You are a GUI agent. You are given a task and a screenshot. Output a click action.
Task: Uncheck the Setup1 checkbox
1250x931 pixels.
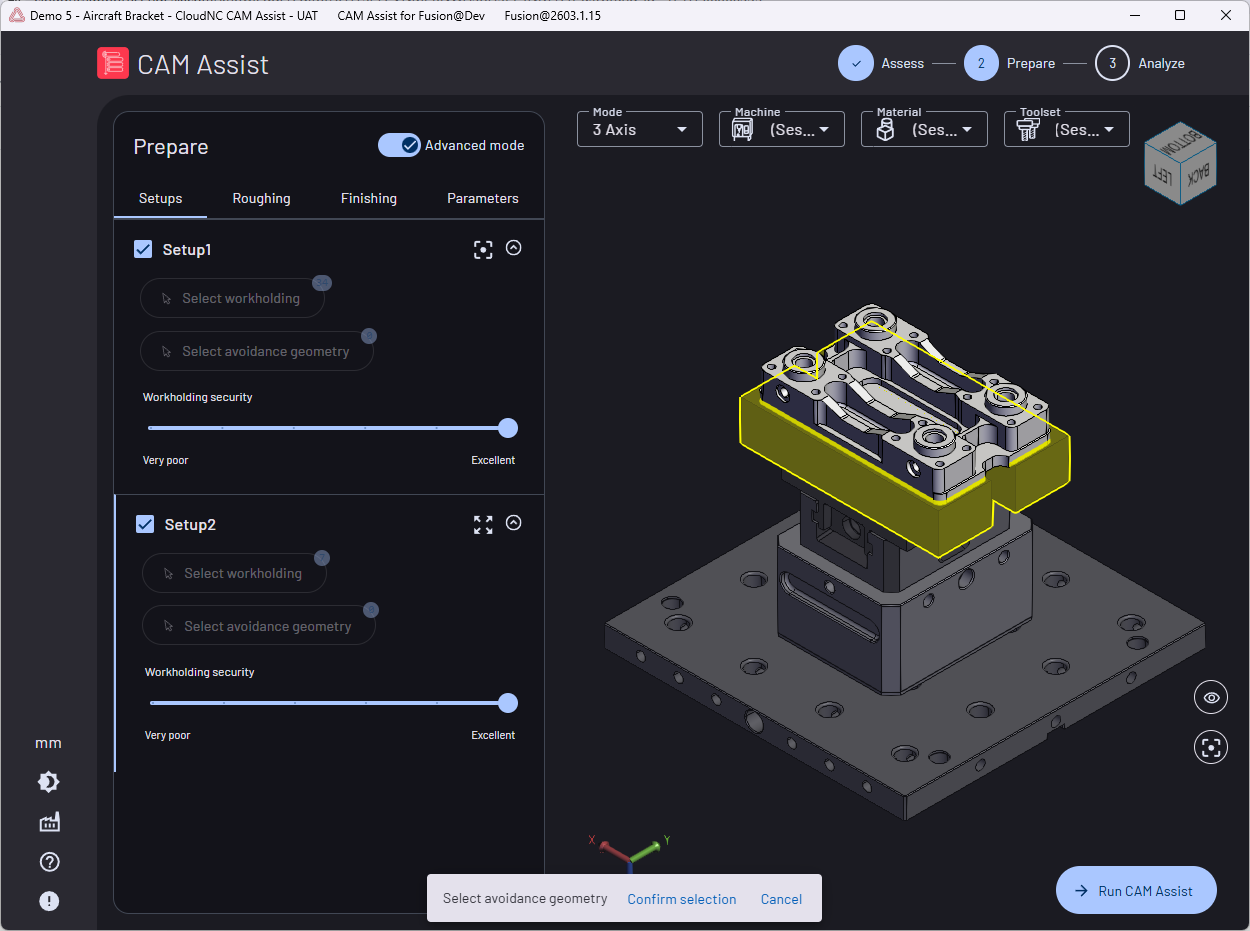(x=143, y=249)
